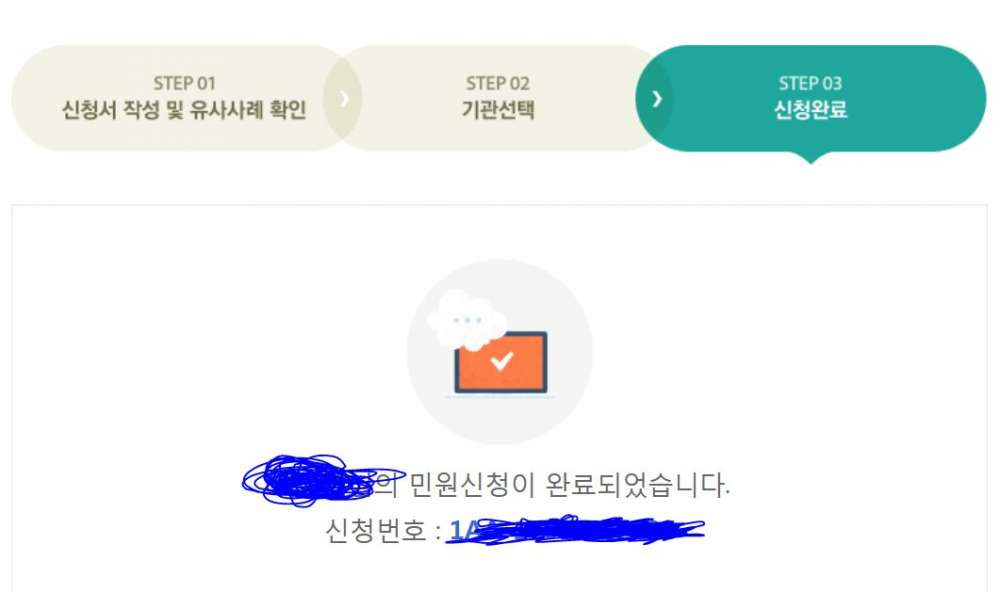Click the white chevron before STEP 03
This screenshot has height=592, width=1000.
[x=657, y=98]
